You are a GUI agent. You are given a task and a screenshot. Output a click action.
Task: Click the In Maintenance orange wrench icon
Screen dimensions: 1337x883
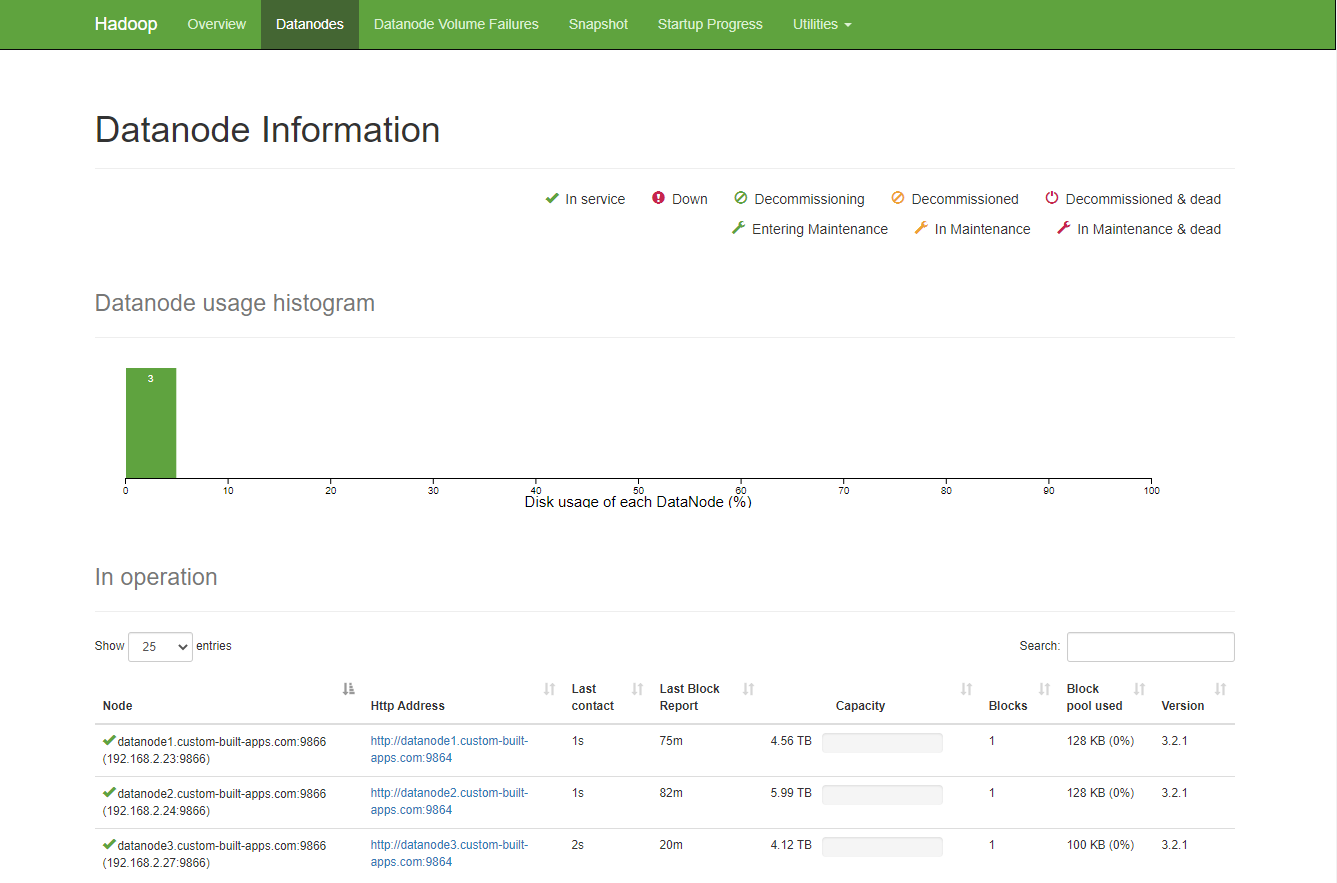(x=922, y=228)
